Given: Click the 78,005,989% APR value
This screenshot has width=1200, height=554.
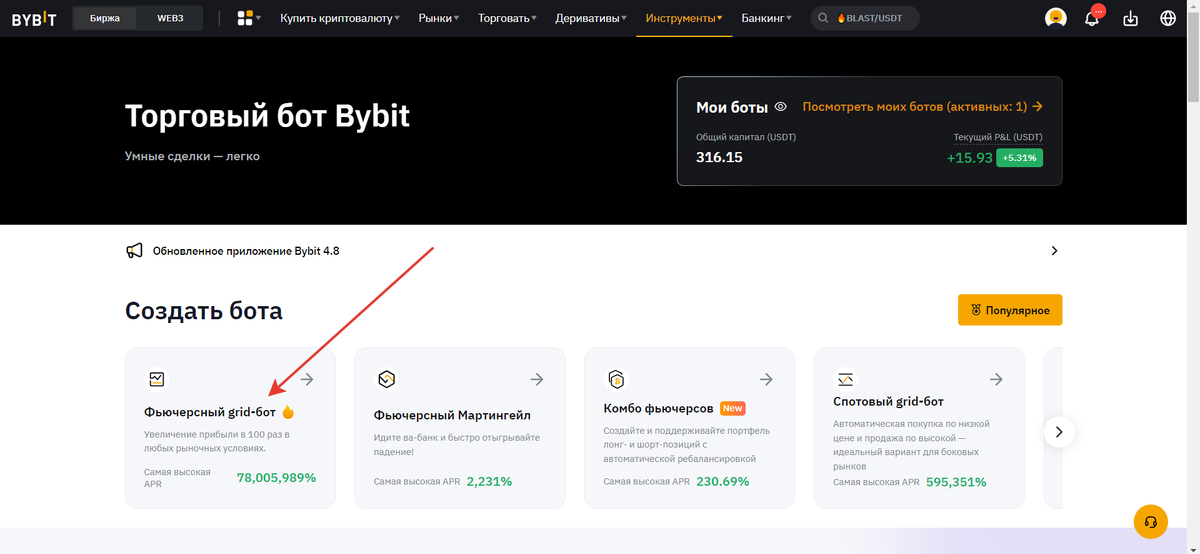Looking at the screenshot, I should (276, 477).
